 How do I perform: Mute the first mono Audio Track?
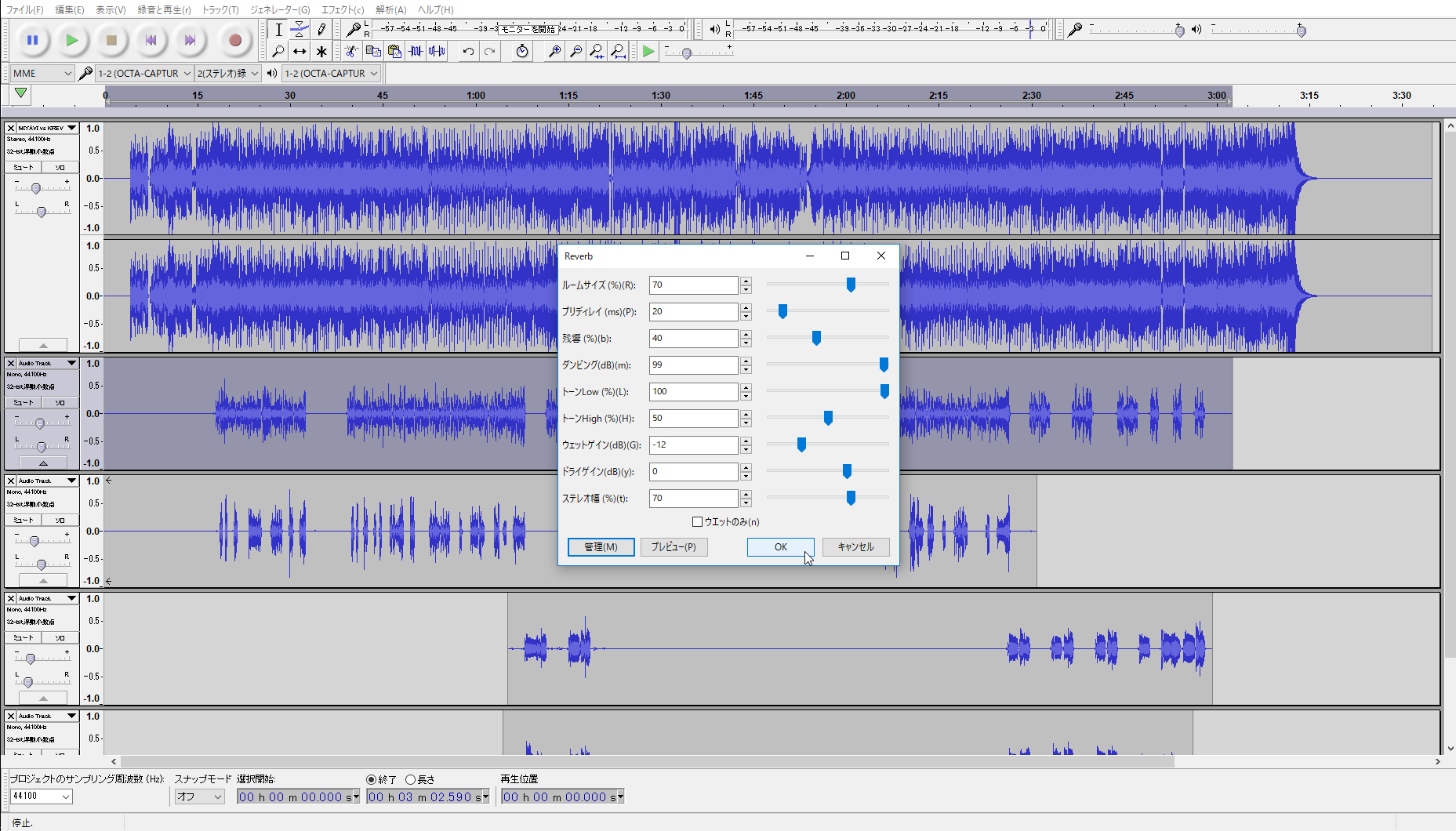(x=24, y=402)
